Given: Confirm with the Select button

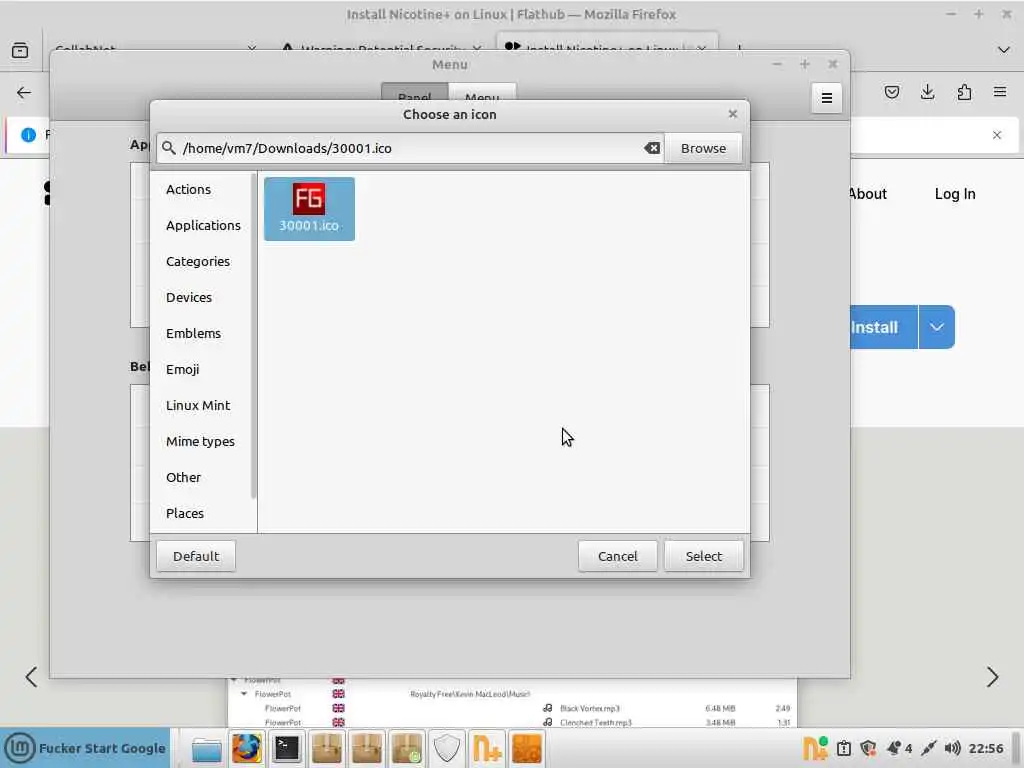Looking at the screenshot, I should 704,556.
